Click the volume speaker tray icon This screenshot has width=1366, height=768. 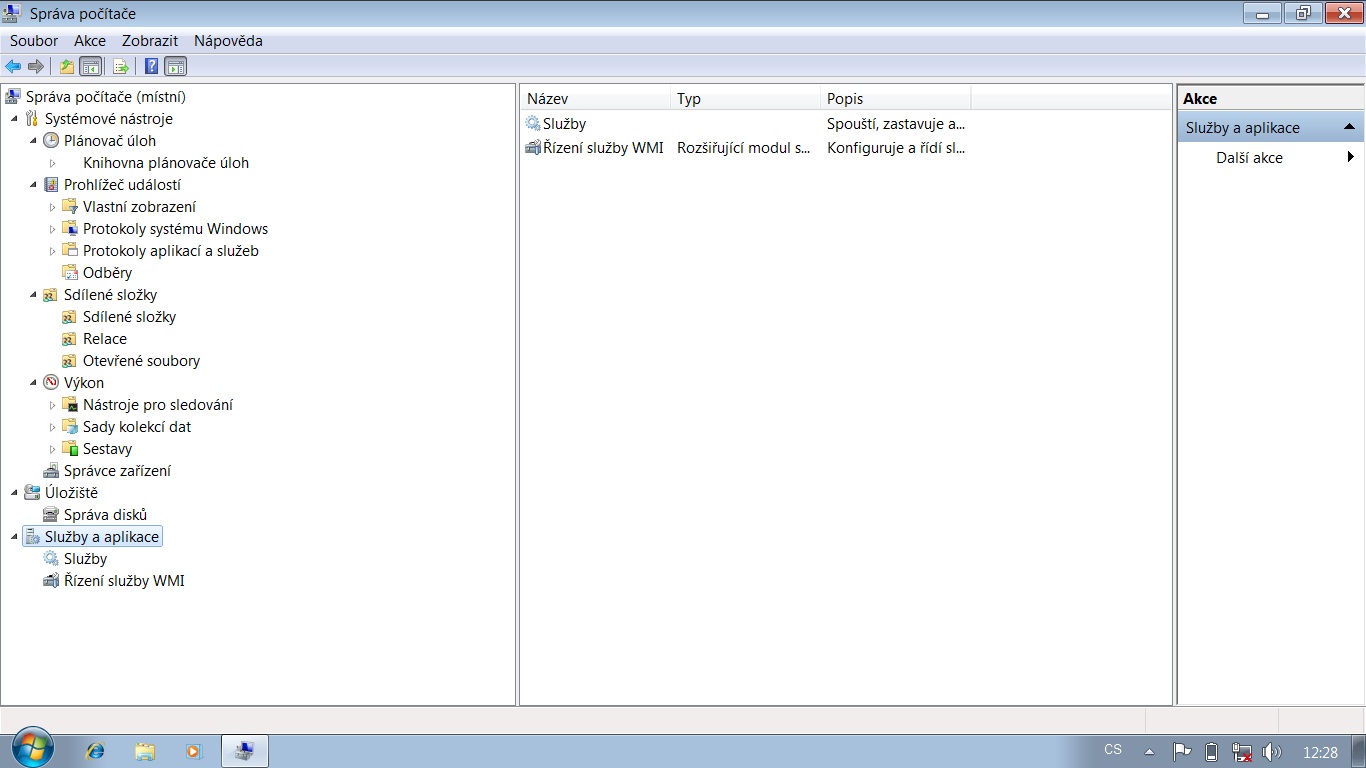(x=1272, y=752)
